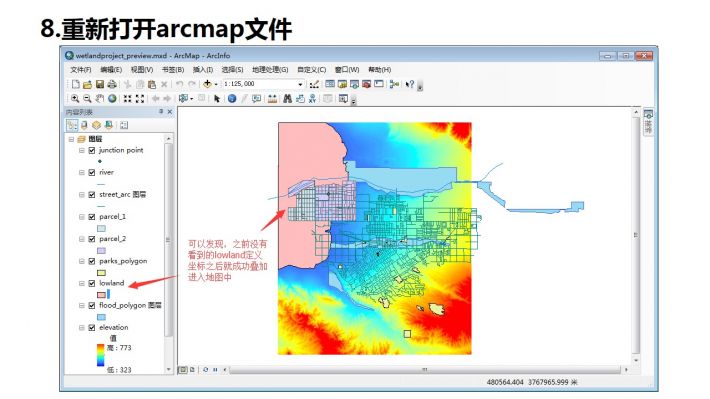Click the table of contents vertical scrollbar

(168, 254)
